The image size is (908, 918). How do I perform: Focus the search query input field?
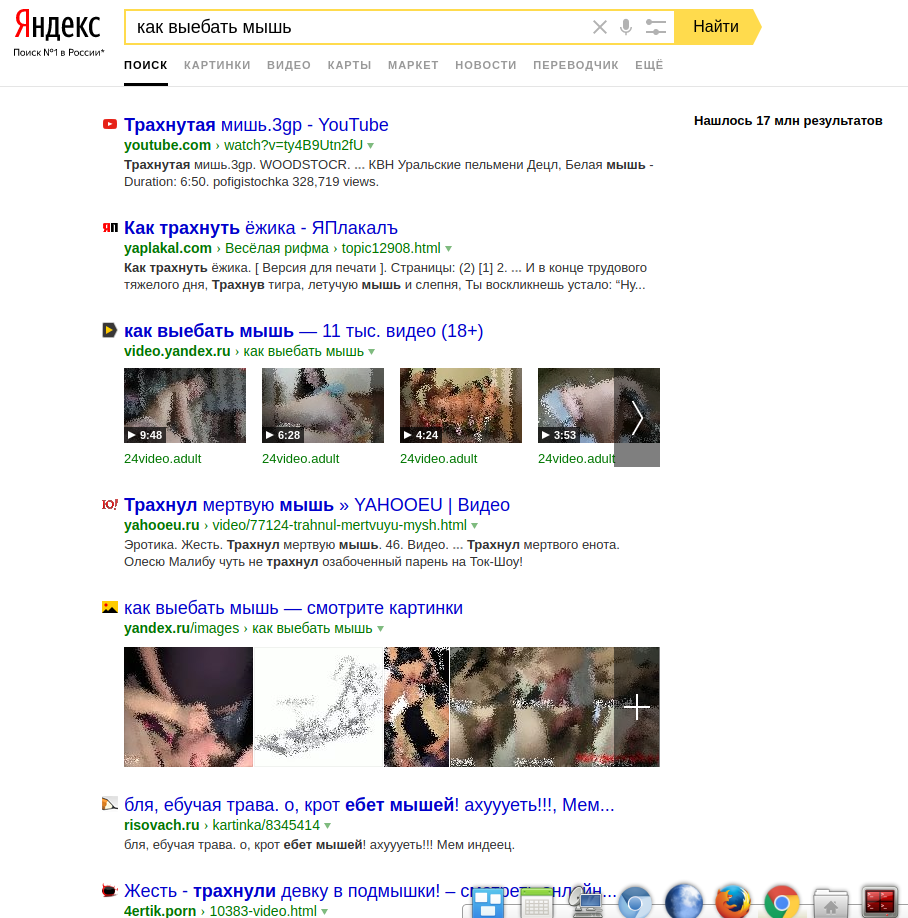click(357, 27)
